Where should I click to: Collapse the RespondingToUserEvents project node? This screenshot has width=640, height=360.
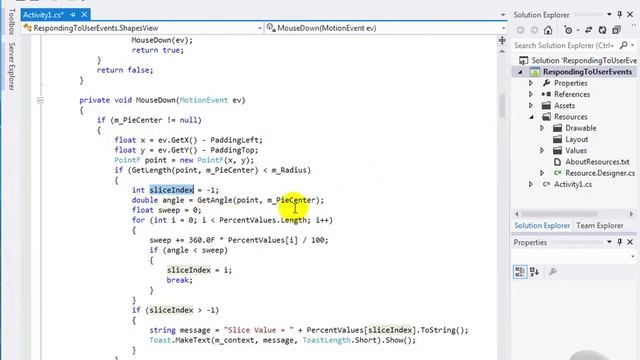click(520, 72)
